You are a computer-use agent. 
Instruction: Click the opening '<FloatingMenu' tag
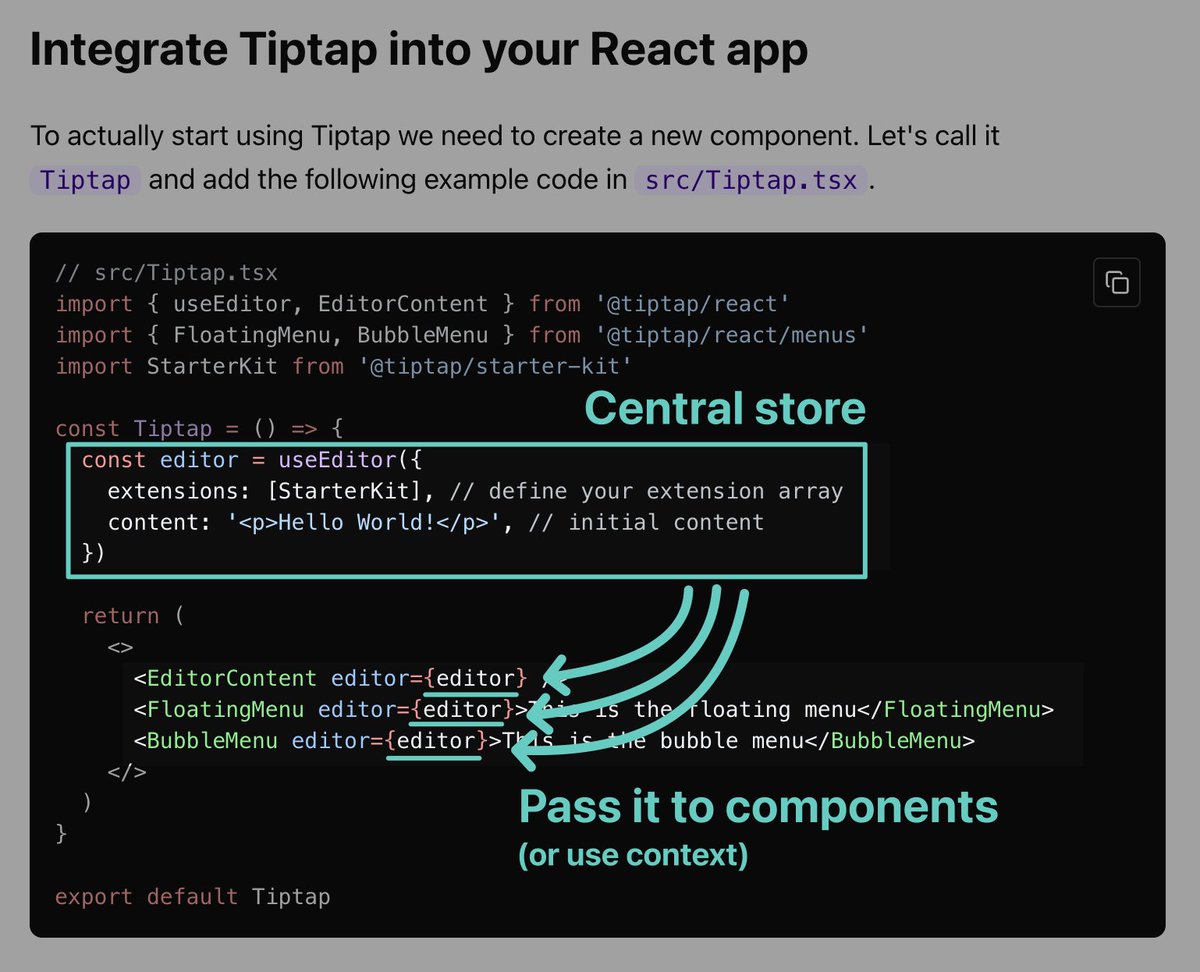[219, 710]
